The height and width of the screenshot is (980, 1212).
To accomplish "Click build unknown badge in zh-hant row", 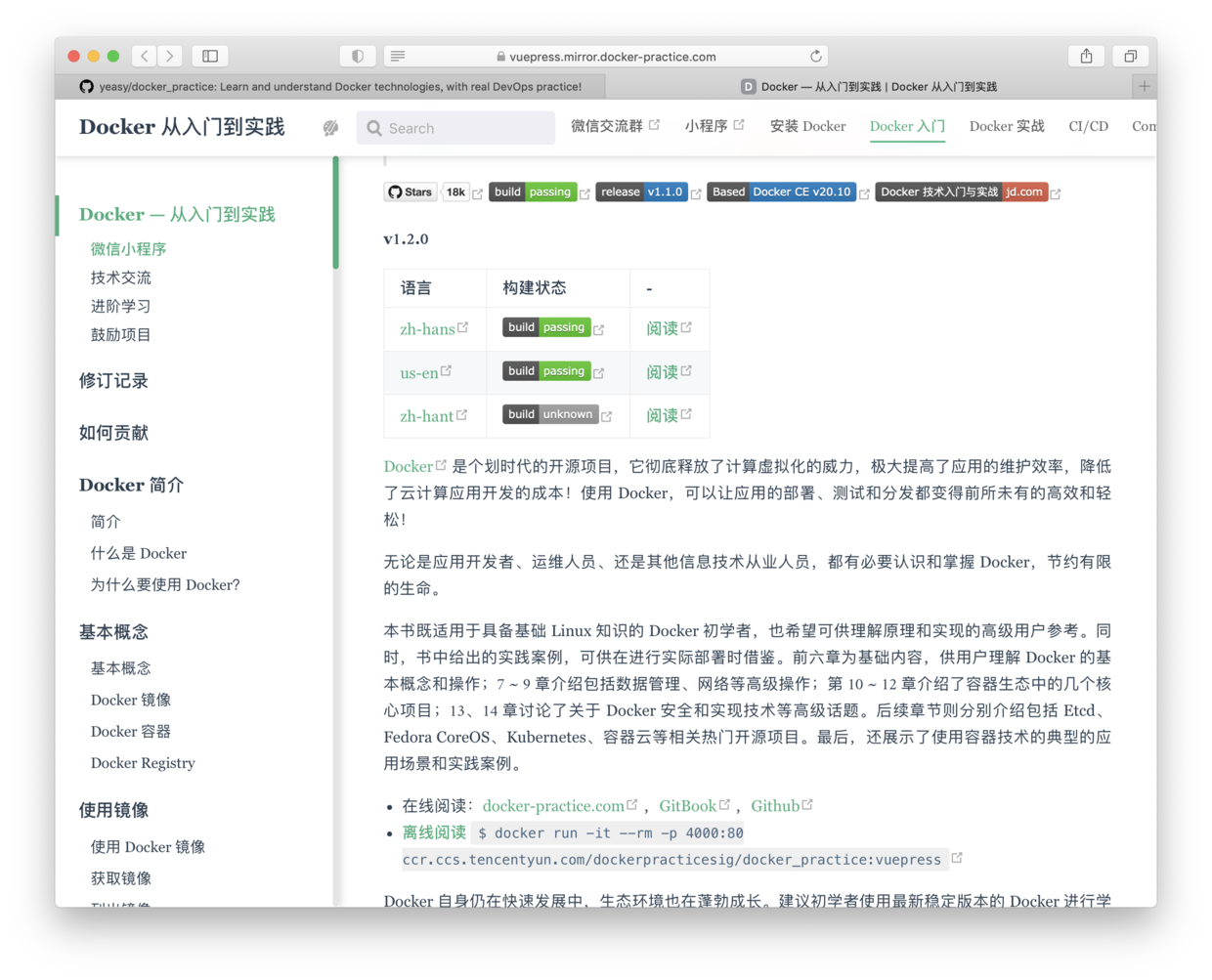I will (x=550, y=414).
